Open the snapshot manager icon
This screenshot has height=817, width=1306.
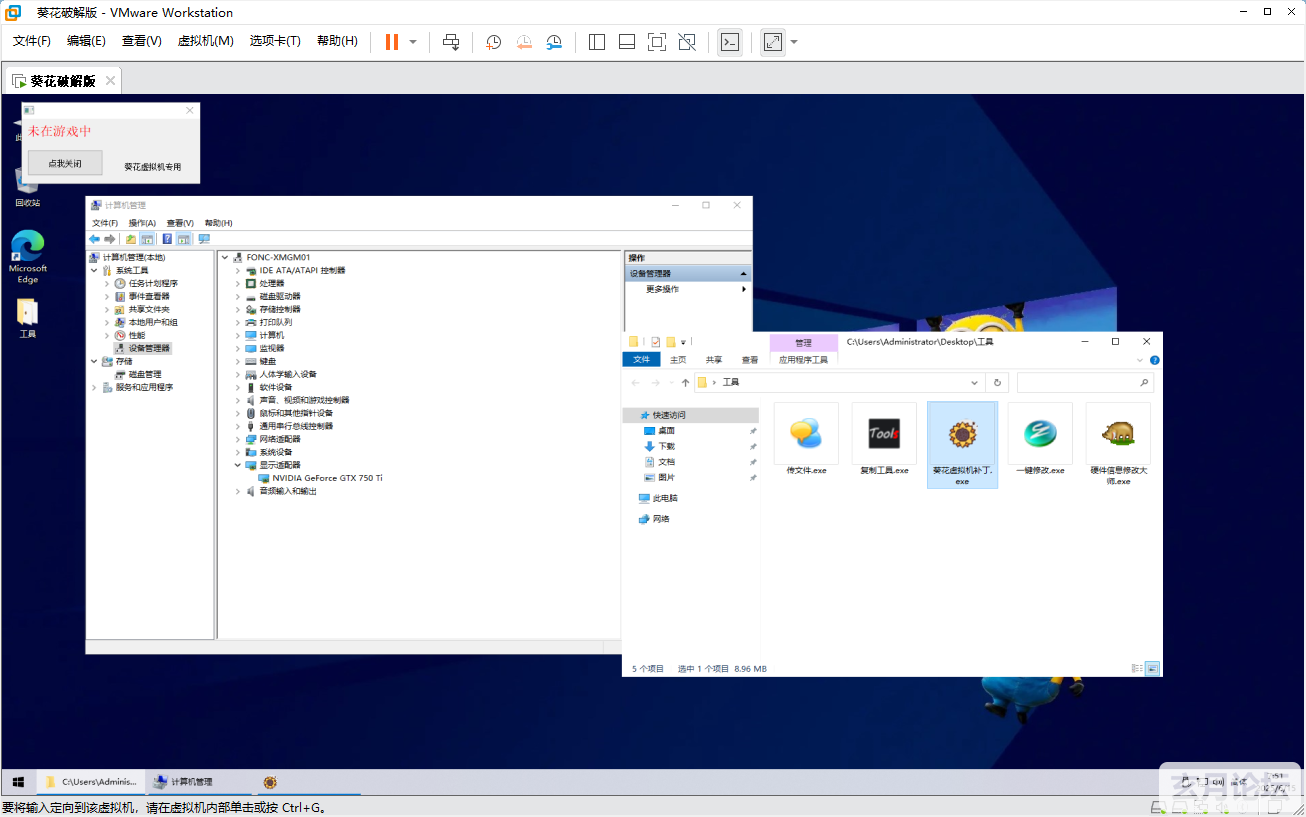(554, 42)
